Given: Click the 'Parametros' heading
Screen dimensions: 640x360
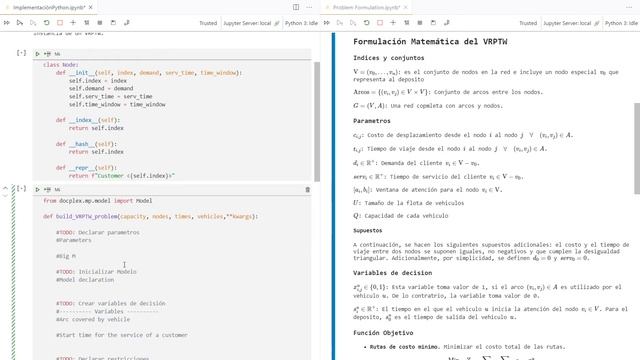Looking at the screenshot, I should 372,121.
